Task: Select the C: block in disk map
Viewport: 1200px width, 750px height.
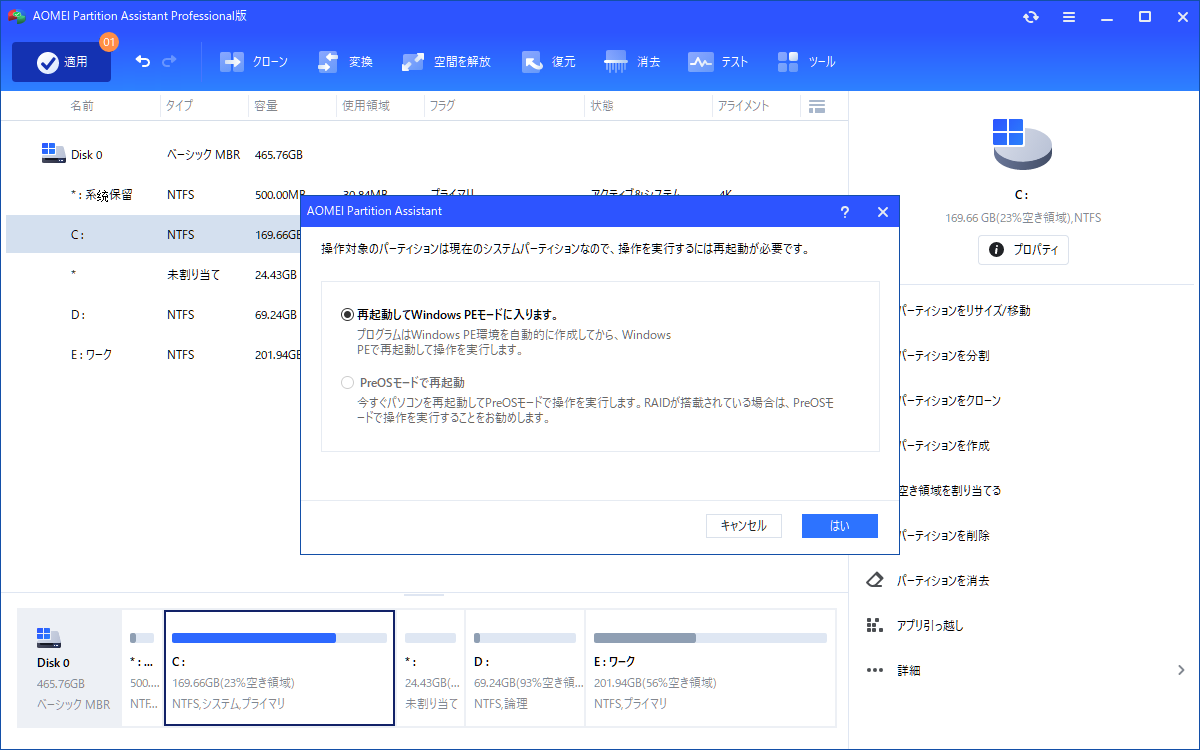Action: 279,668
